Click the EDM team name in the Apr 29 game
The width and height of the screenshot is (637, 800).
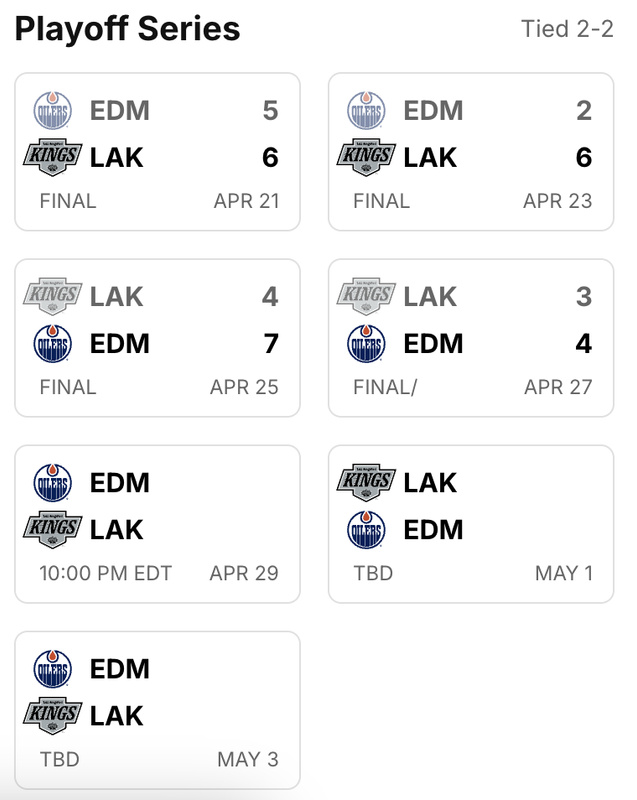click(x=120, y=483)
